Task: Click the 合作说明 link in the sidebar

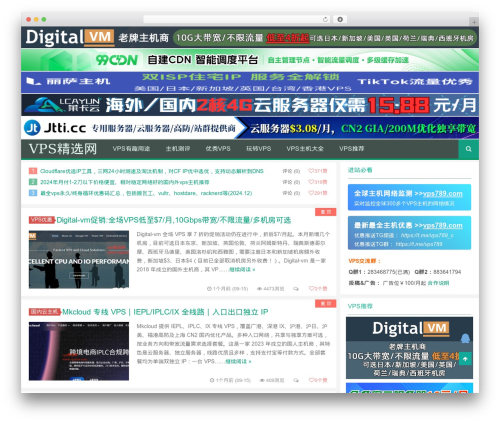Action: tap(438, 283)
